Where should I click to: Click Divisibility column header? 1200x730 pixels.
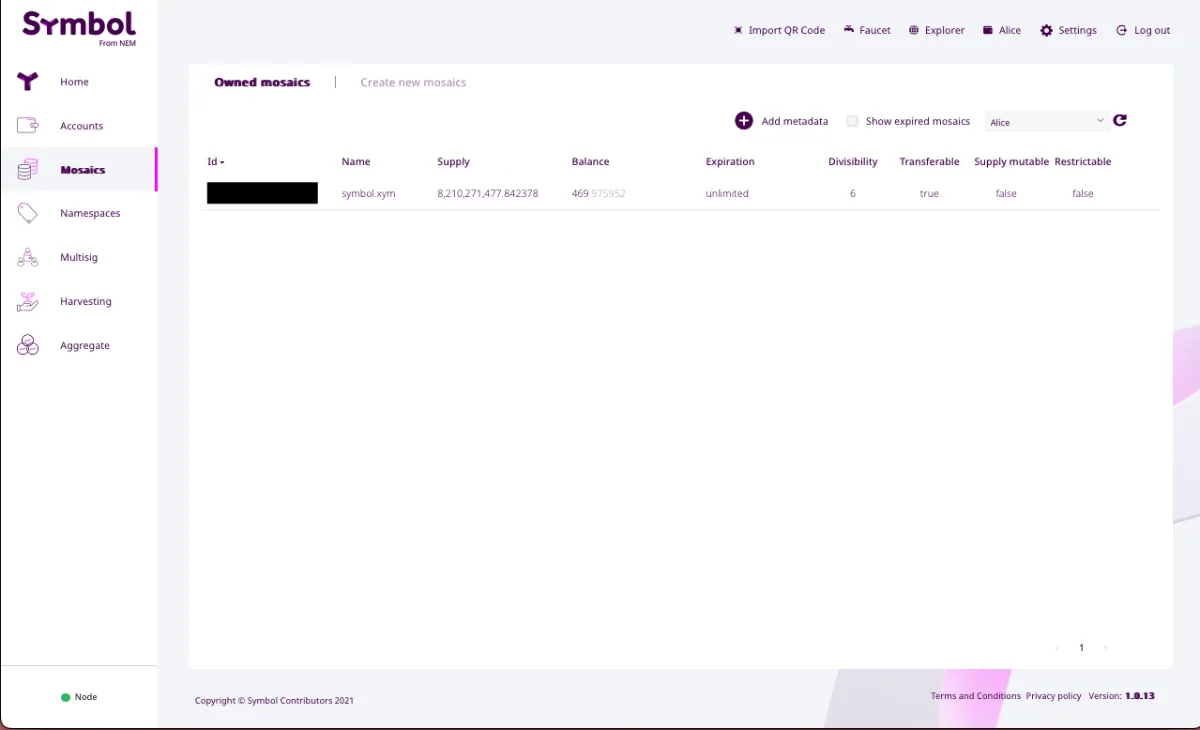point(853,162)
